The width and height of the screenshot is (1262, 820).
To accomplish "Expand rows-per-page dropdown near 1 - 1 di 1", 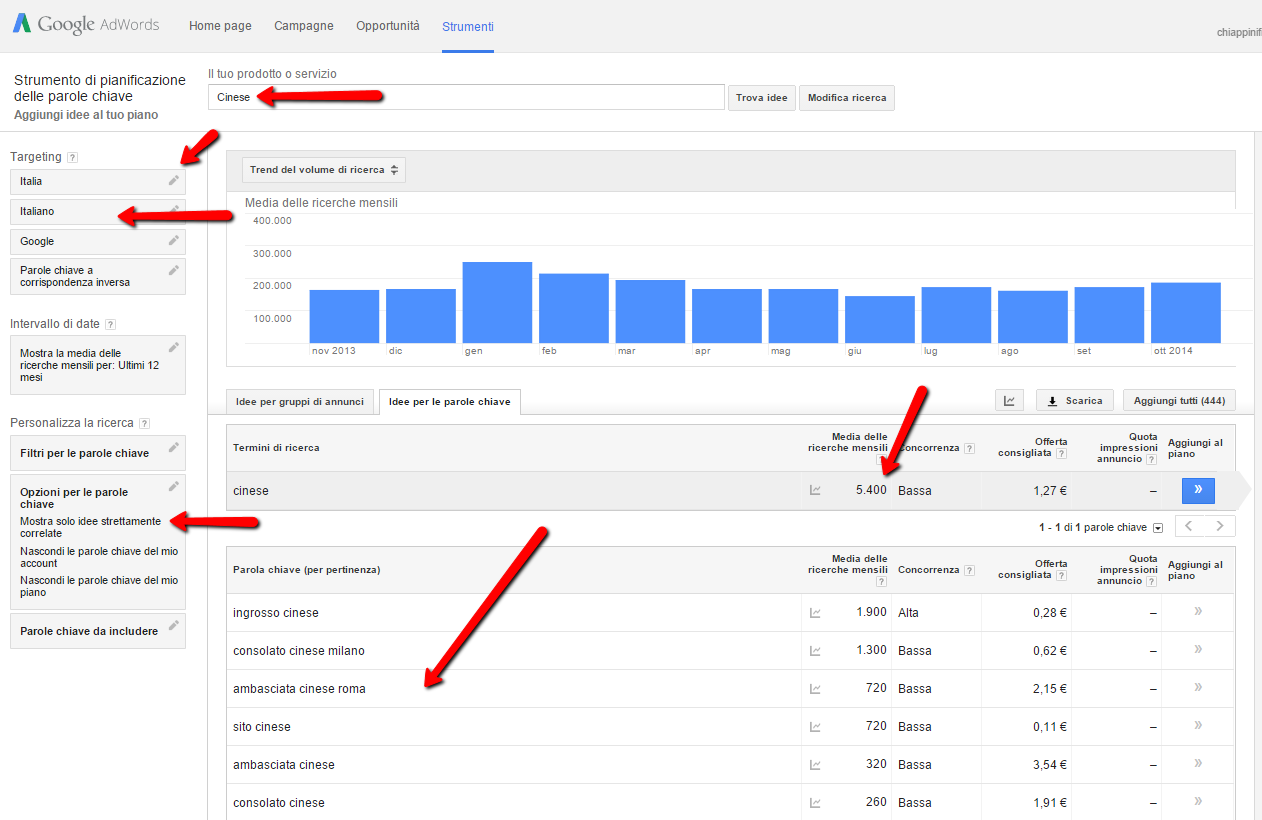I will [x=1158, y=528].
